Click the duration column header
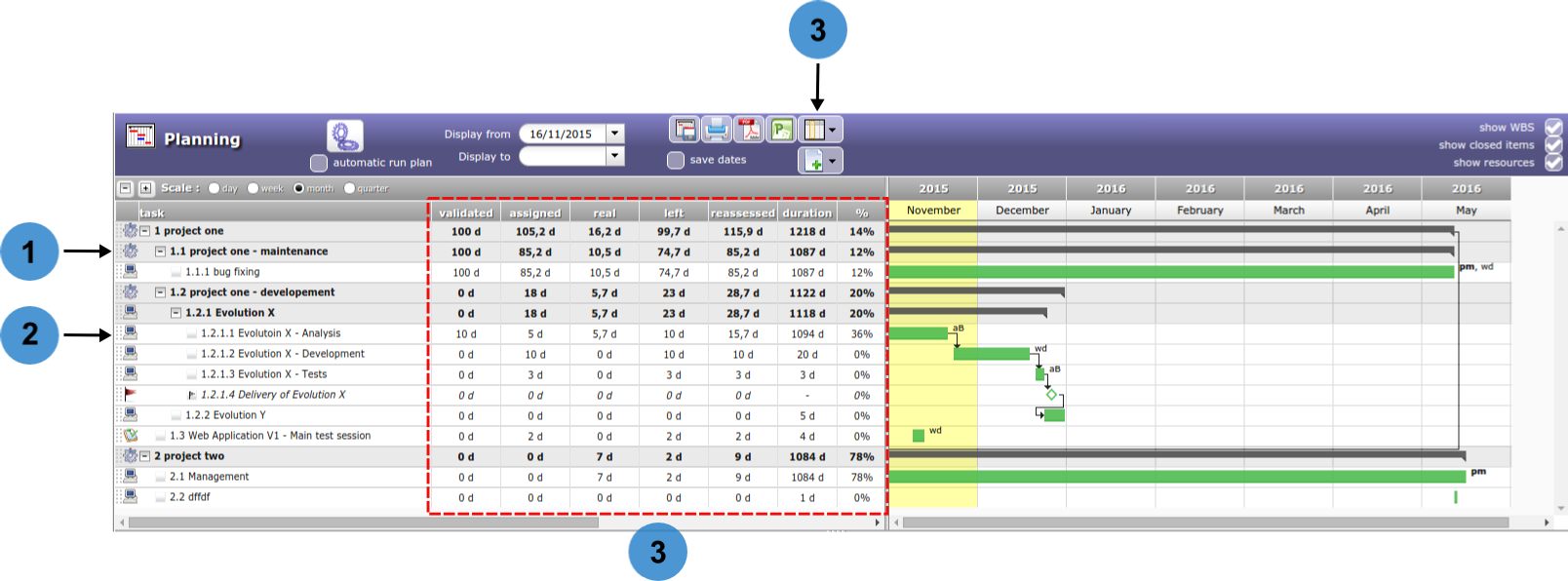The width and height of the screenshot is (1568, 581). click(x=807, y=213)
